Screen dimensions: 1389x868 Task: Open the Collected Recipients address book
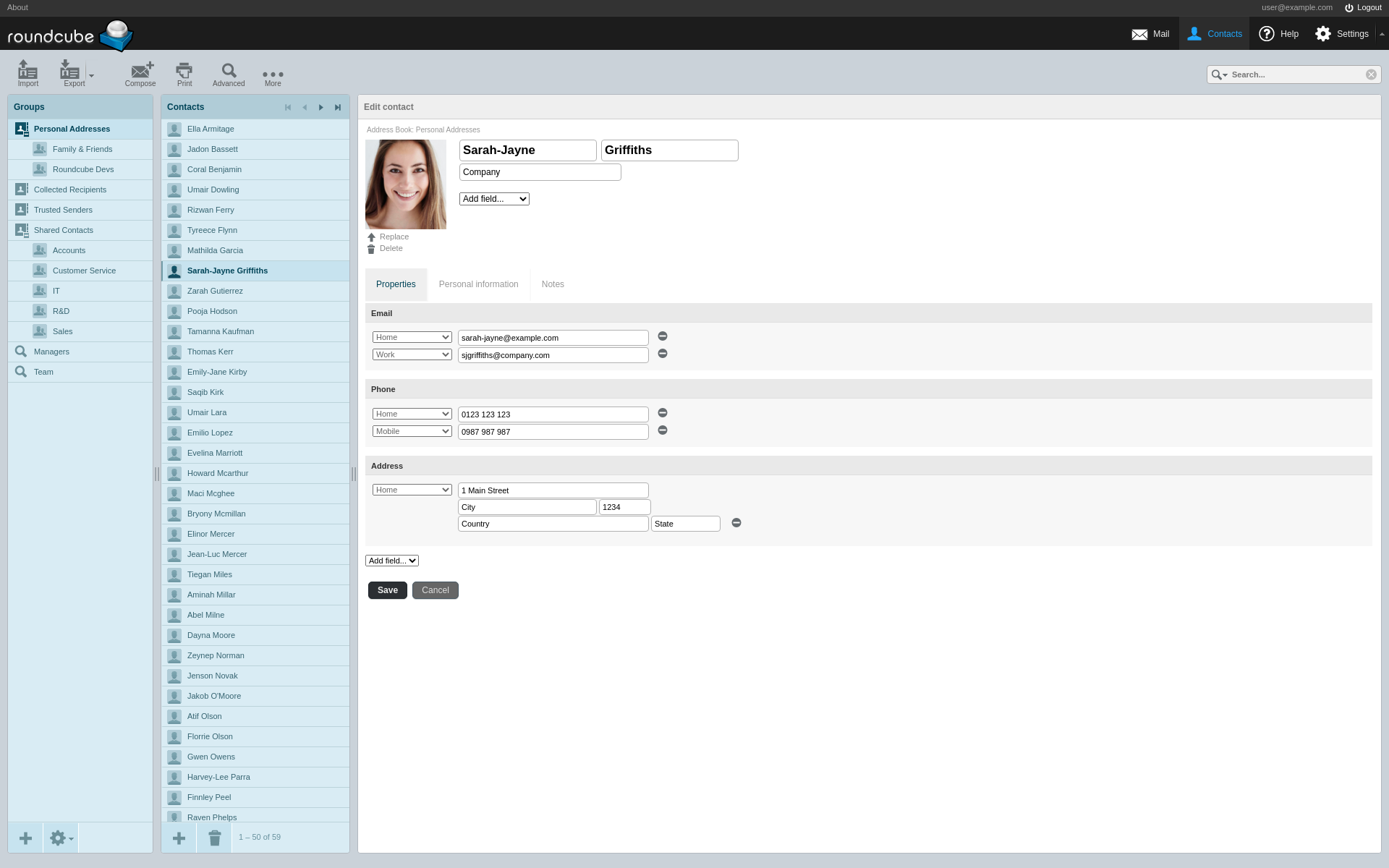pos(80,190)
